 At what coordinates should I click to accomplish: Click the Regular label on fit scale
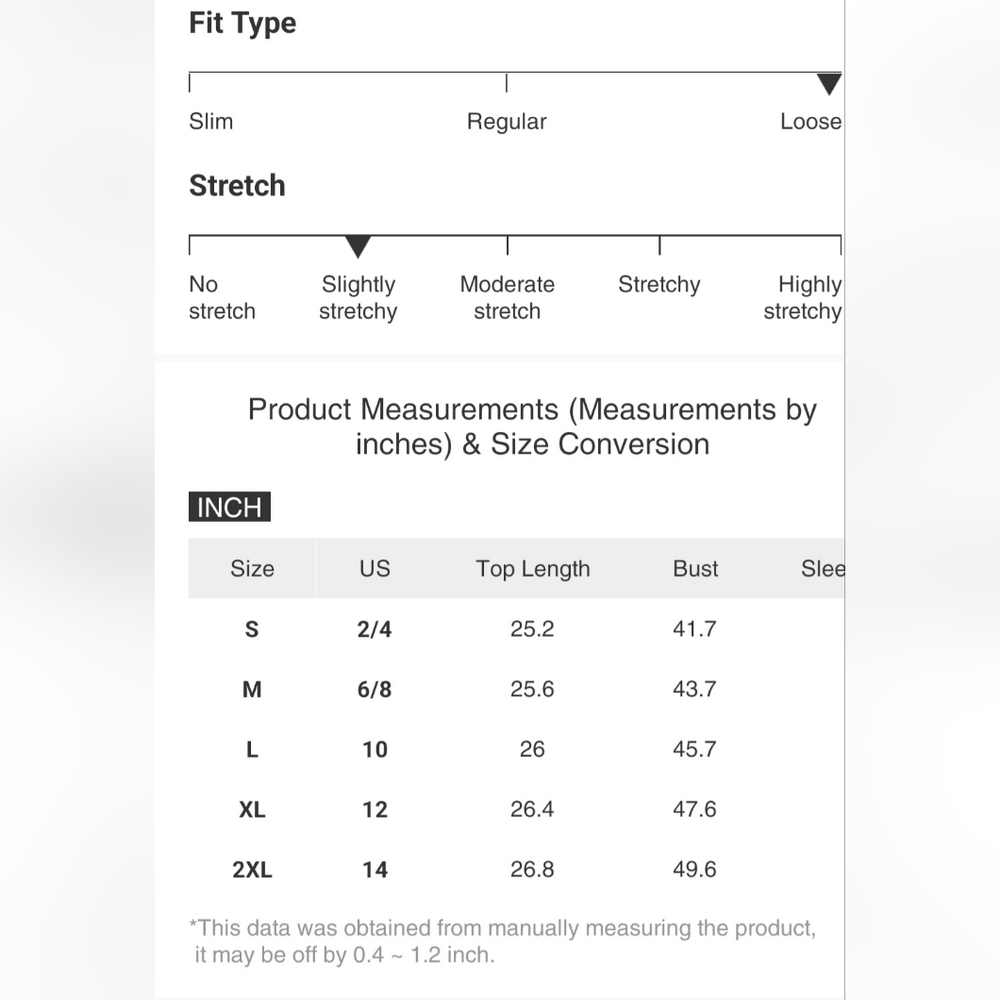(x=506, y=121)
